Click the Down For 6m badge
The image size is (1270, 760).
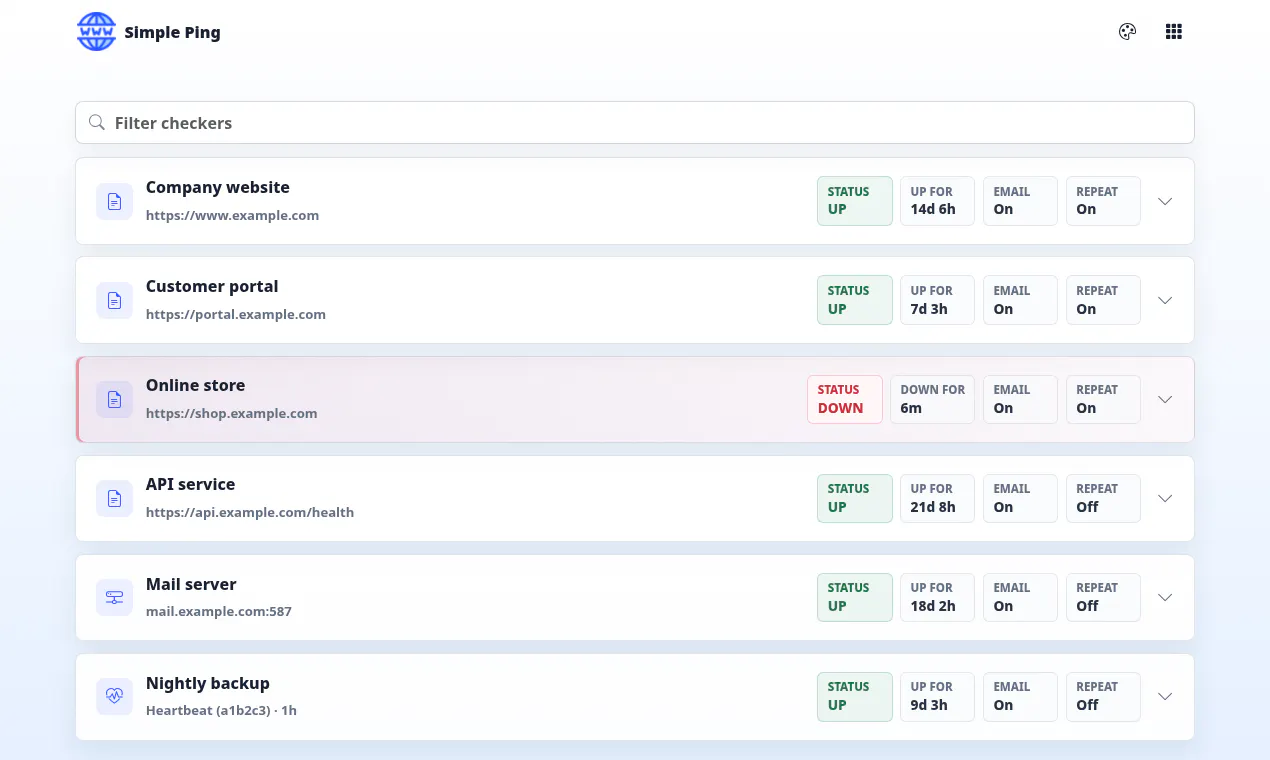coord(933,399)
